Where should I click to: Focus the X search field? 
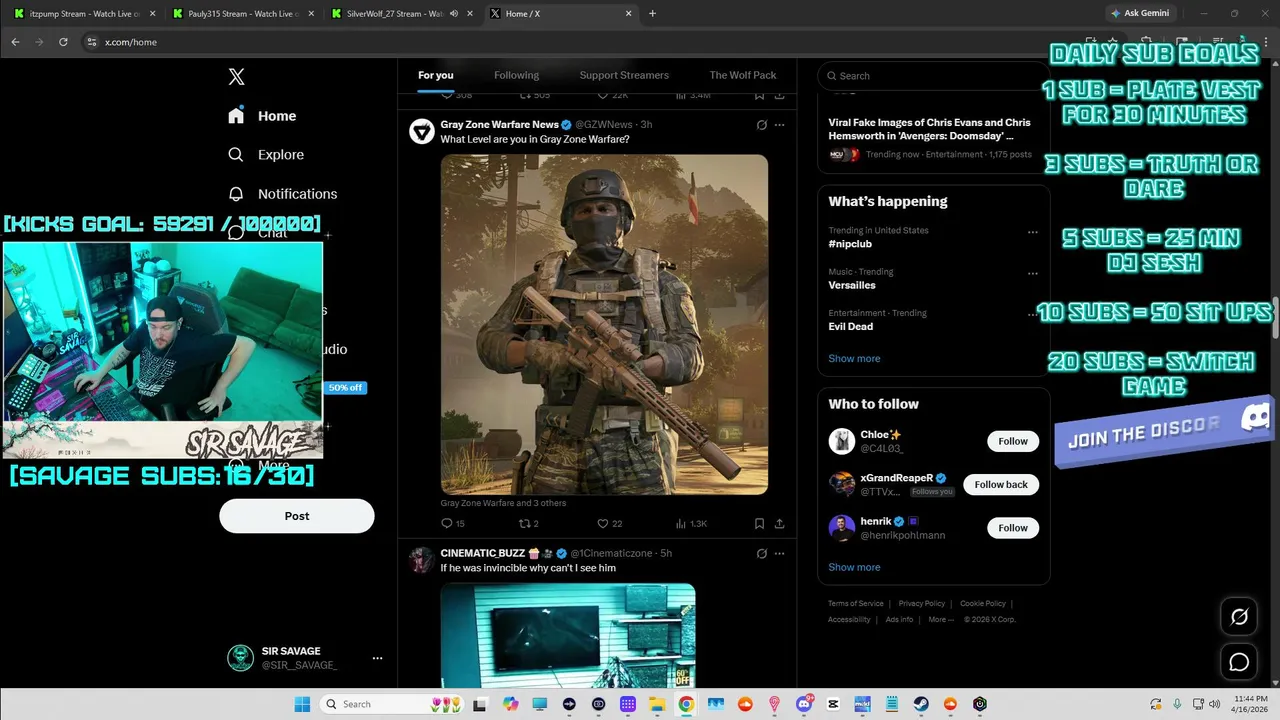tap(934, 76)
